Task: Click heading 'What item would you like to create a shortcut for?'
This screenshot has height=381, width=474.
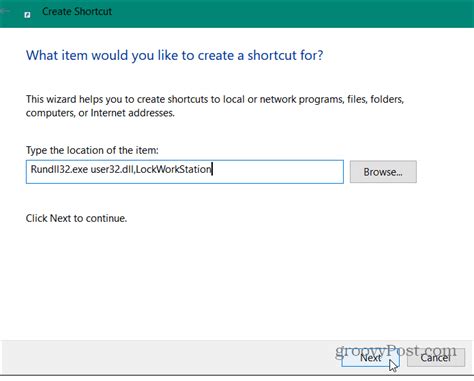Action: click(x=175, y=55)
